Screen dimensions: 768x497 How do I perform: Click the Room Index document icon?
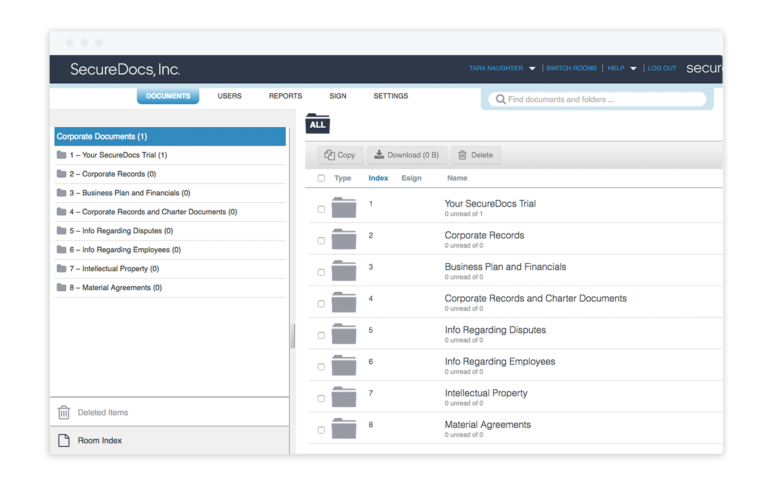click(x=64, y=440)
